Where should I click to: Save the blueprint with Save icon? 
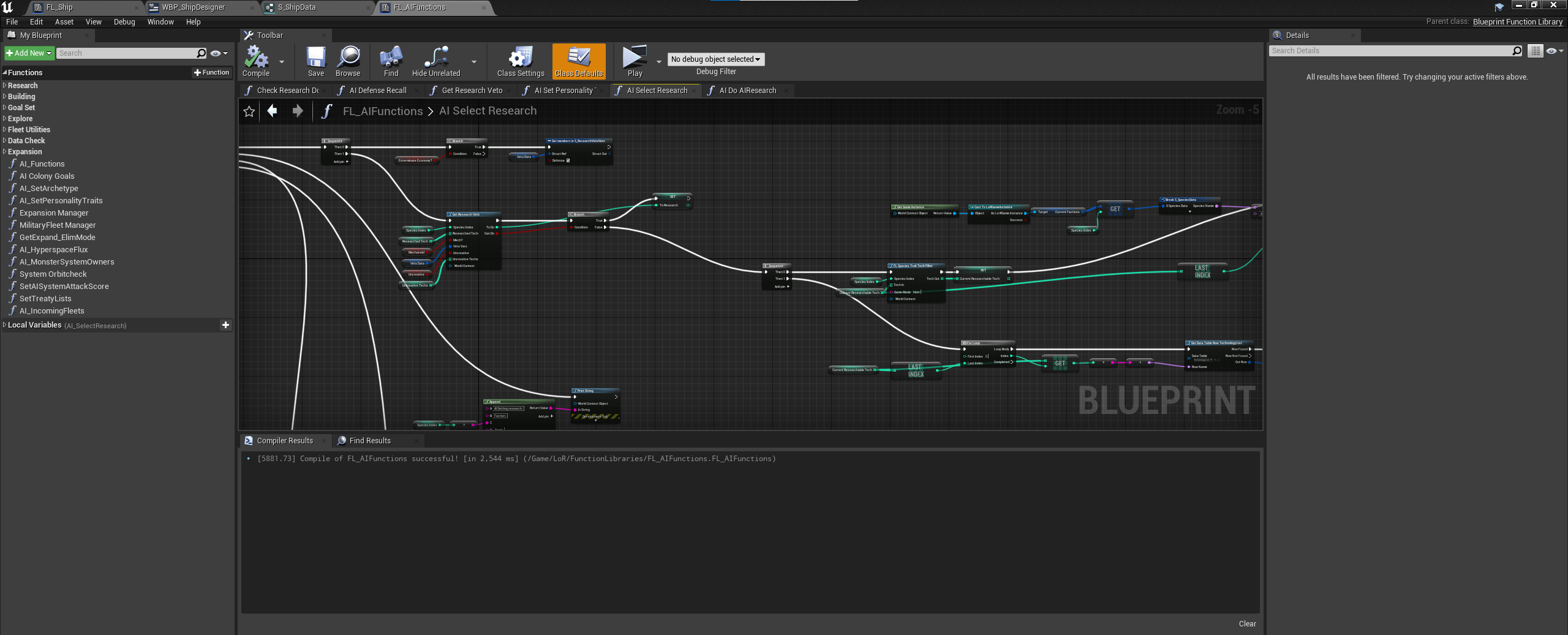pyautogui.click(x=315, y=58)
